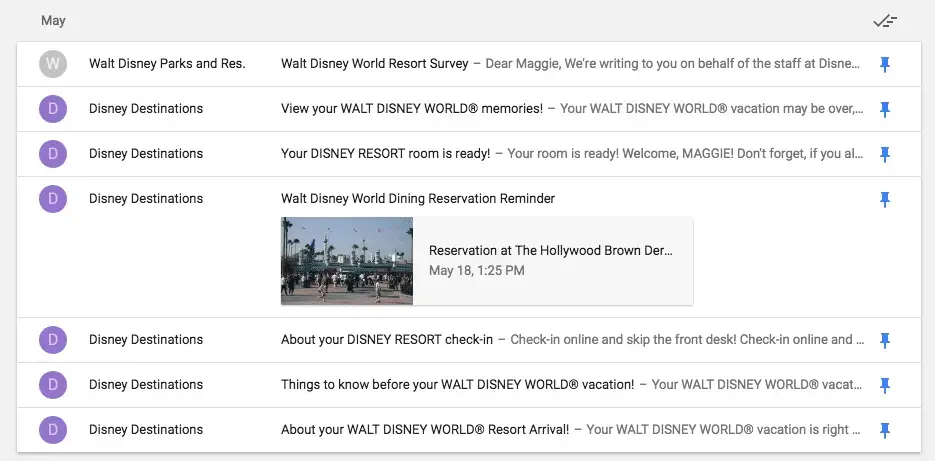
Task: Toggle the pin on 'room is ready' email
Action: tap(884, 154)
